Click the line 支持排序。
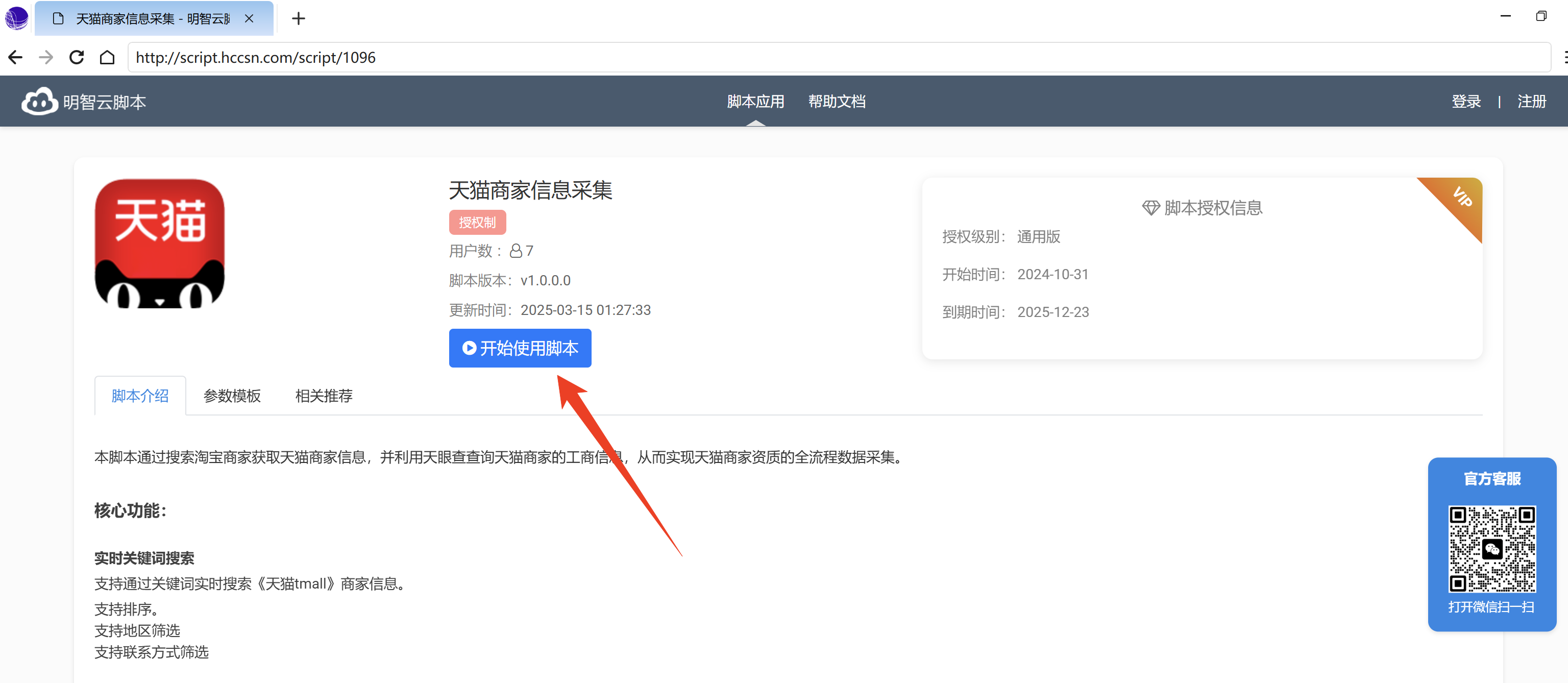Screen dimensions: 1568x683 pyautogui.click(x=127, y=609)
